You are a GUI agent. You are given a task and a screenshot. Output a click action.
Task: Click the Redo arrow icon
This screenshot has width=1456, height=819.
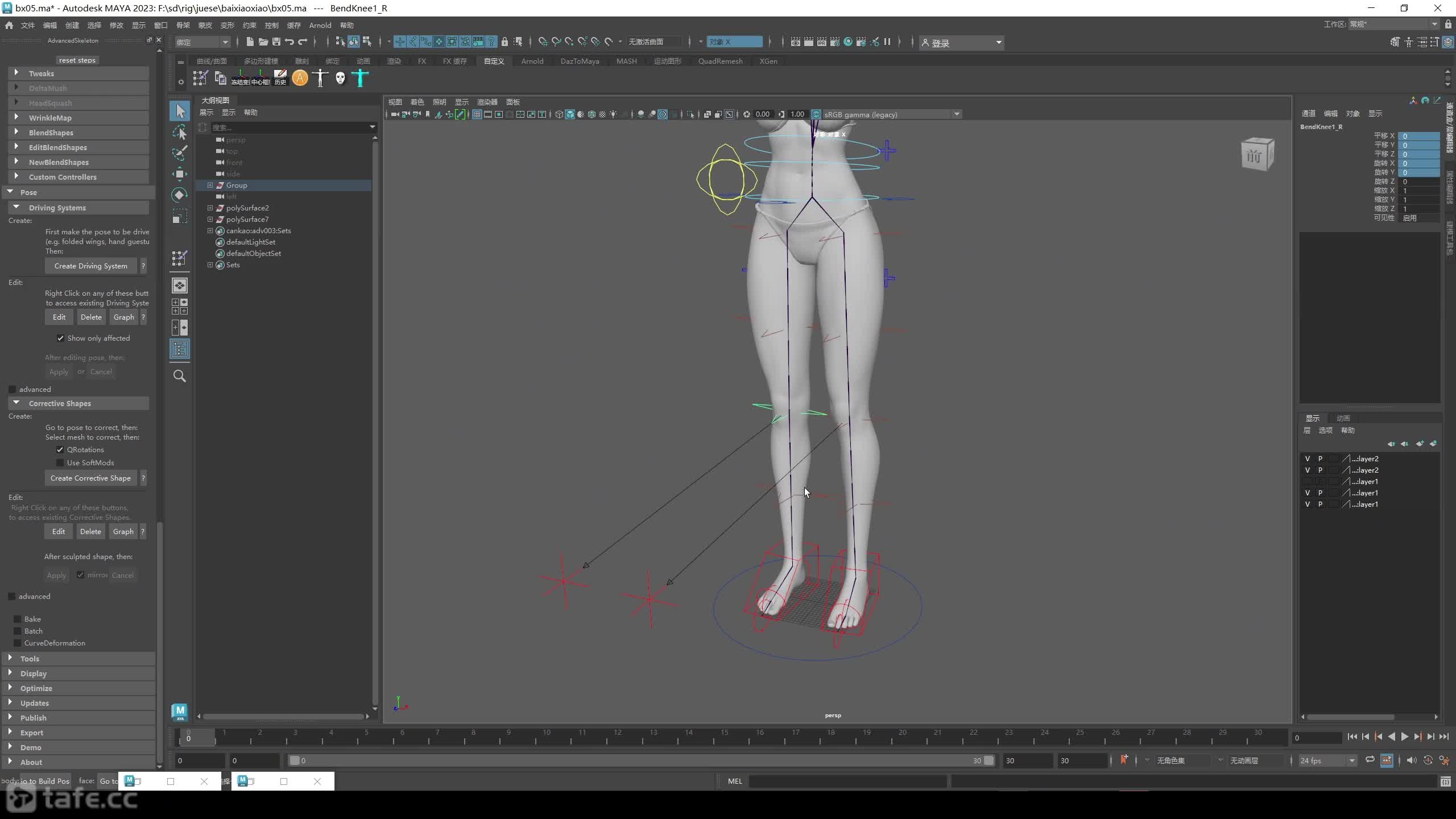point(303,42)
